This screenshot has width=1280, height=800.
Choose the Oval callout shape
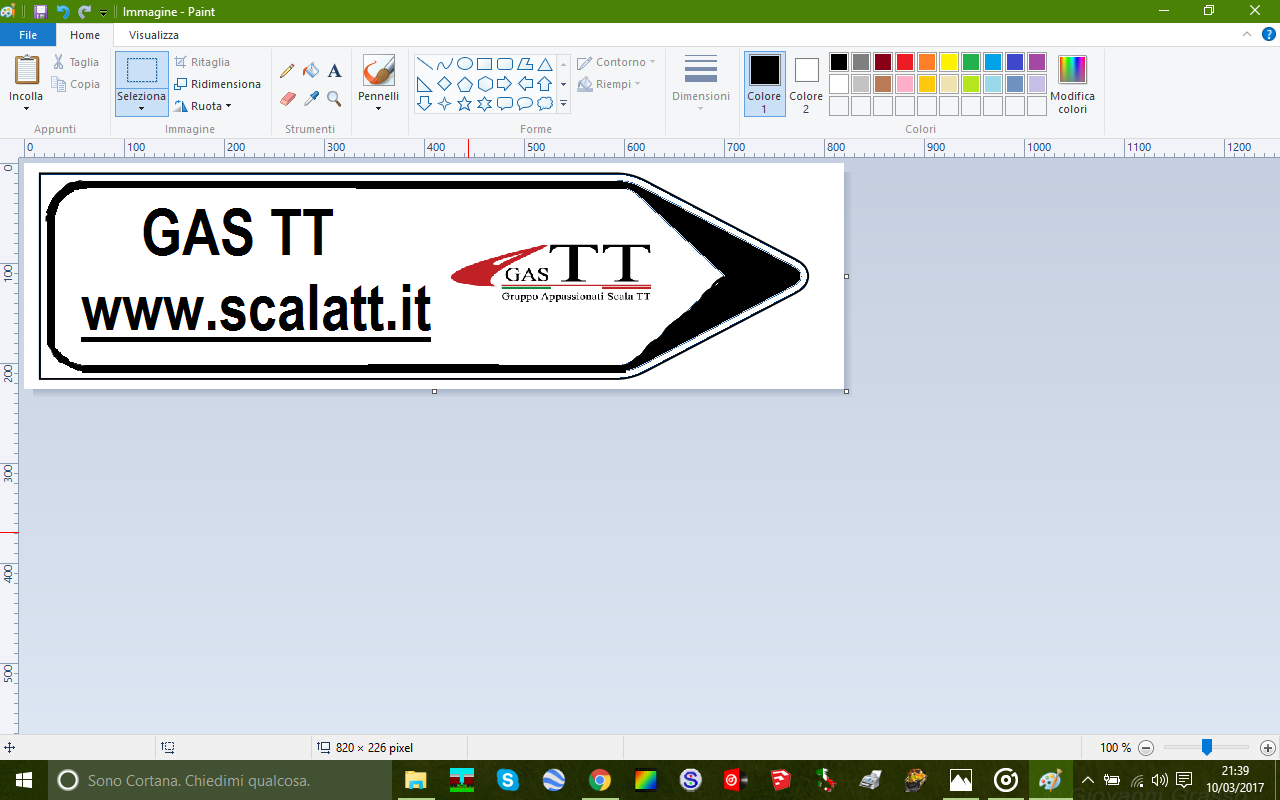(x=524, y=103)
